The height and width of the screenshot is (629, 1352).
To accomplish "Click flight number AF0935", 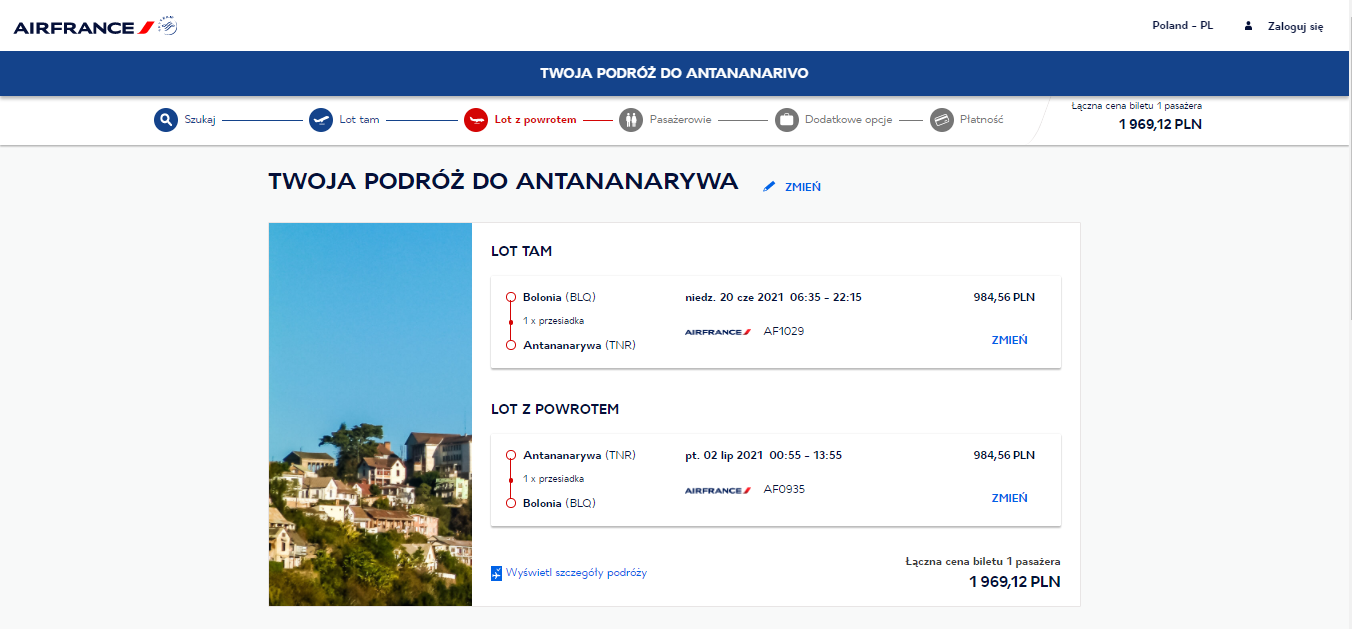I will pos(784,489).
